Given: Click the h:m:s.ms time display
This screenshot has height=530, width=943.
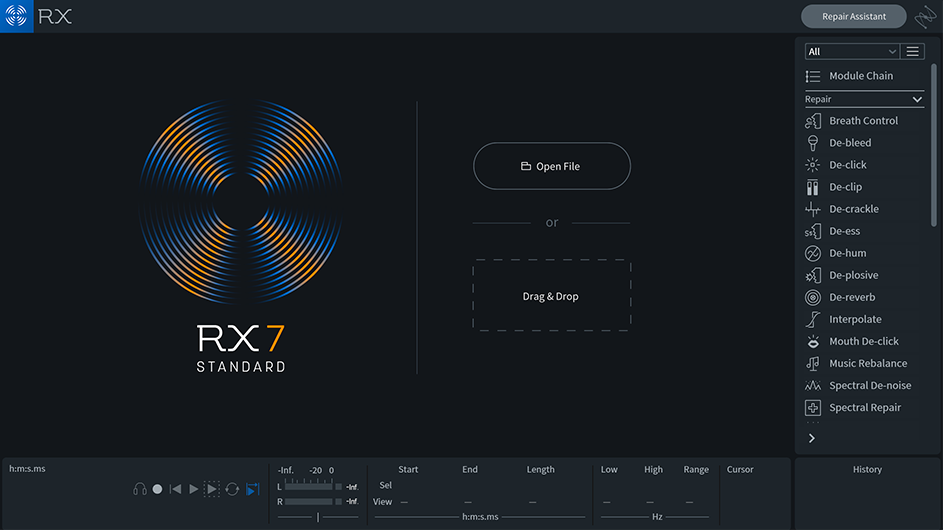Looking at the screenshot, I should [x=27, y=469].
